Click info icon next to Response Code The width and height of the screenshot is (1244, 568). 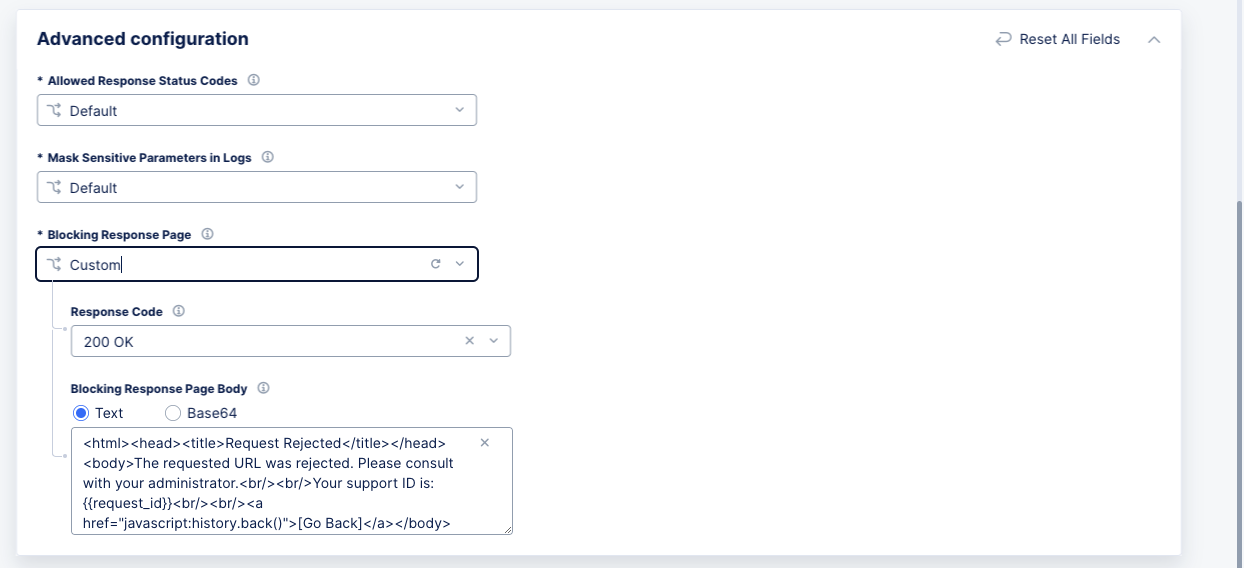coord(179,311)
